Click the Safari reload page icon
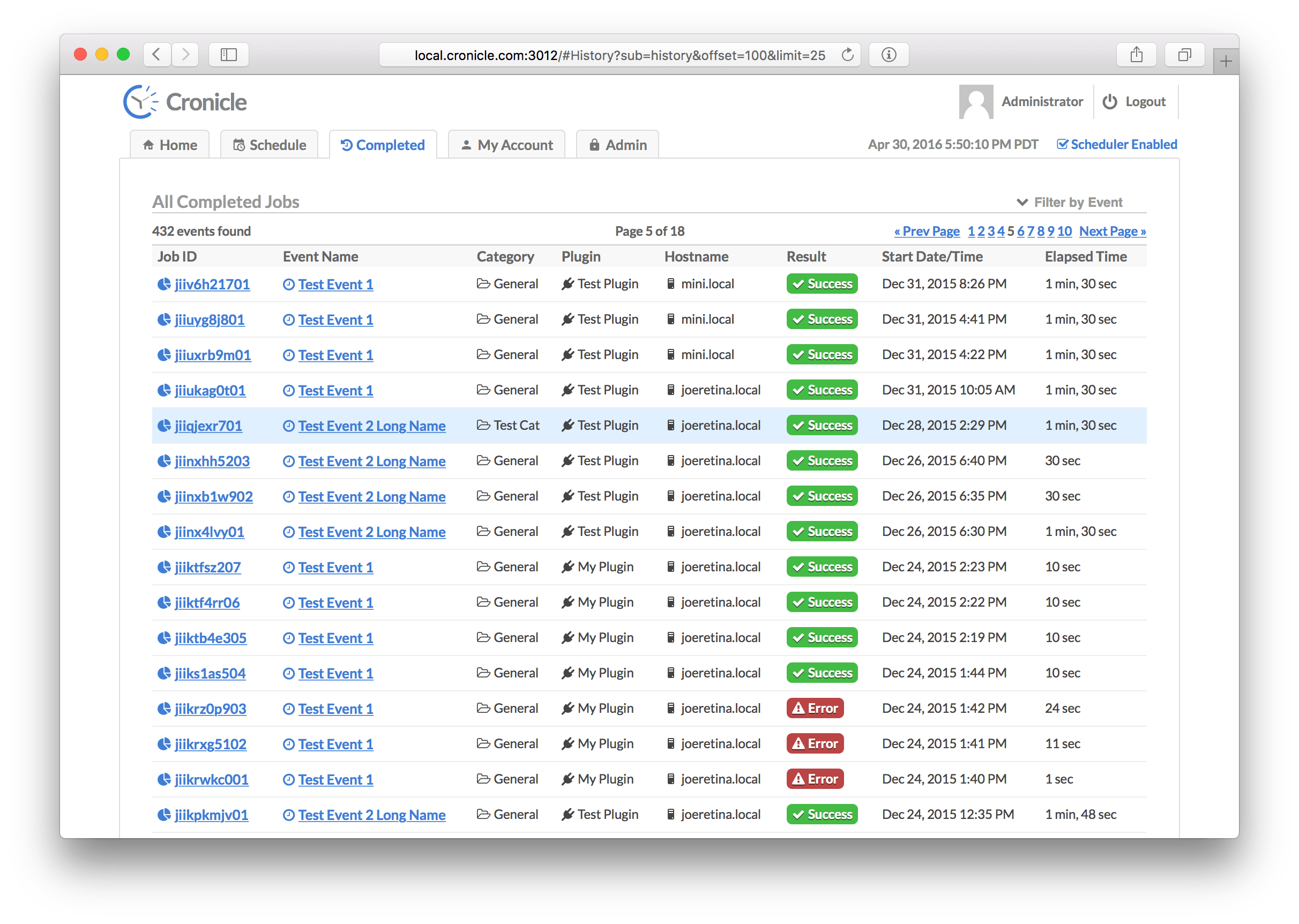 [847, 55]
